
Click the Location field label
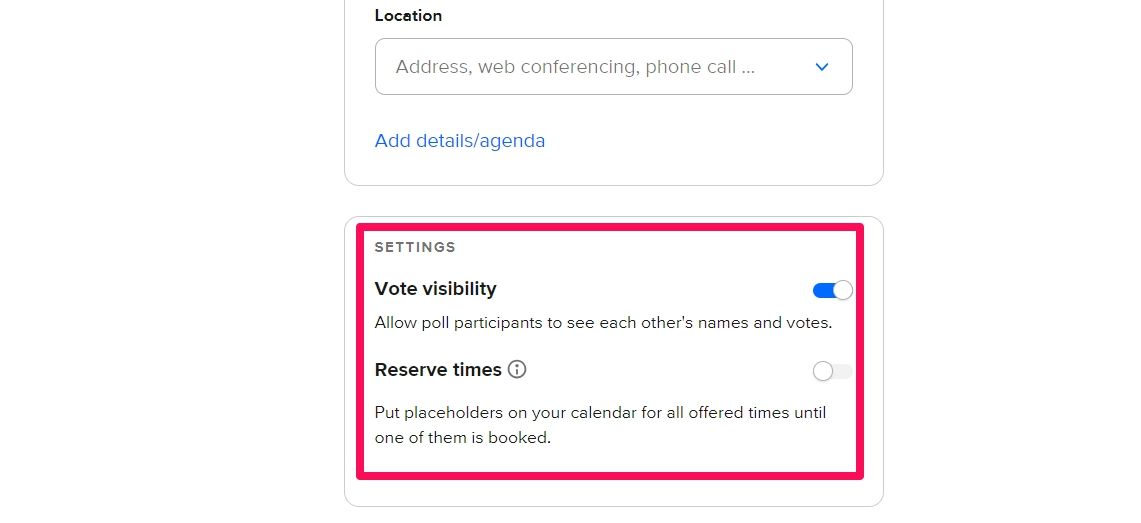click(x=408, y=16)
